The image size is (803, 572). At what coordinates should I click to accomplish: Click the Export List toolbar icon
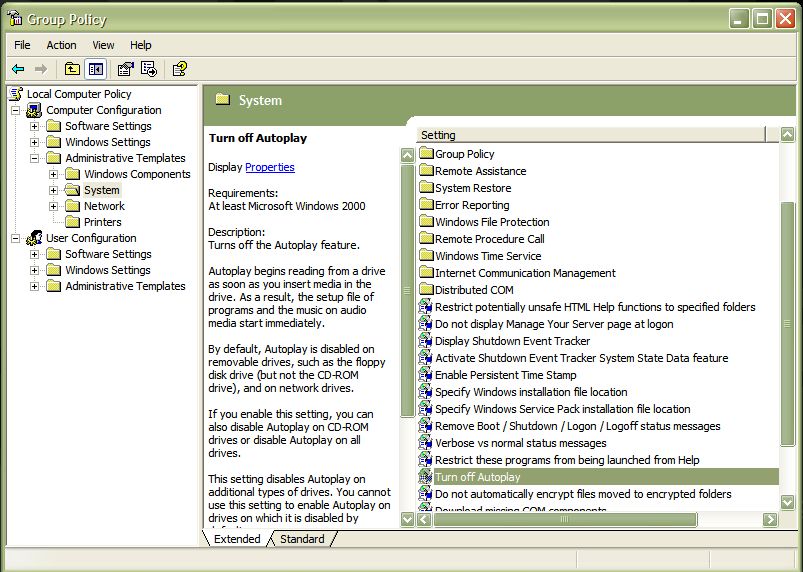point(149,69)
